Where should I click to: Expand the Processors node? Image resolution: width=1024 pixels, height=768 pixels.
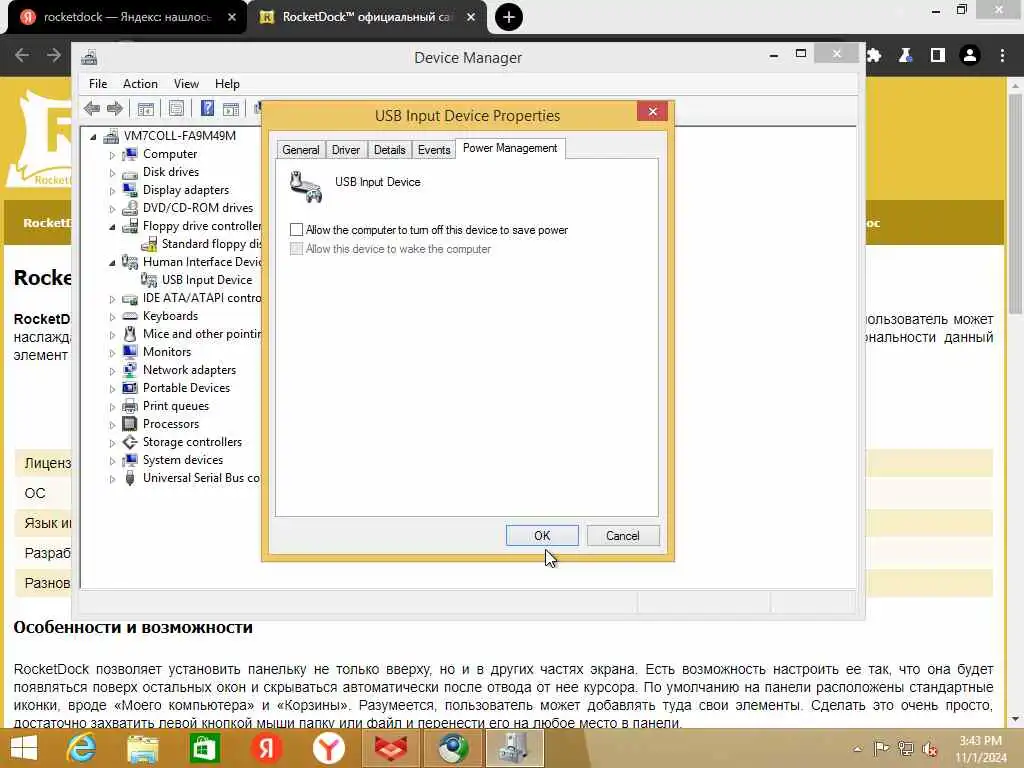[x=112, y=425]
